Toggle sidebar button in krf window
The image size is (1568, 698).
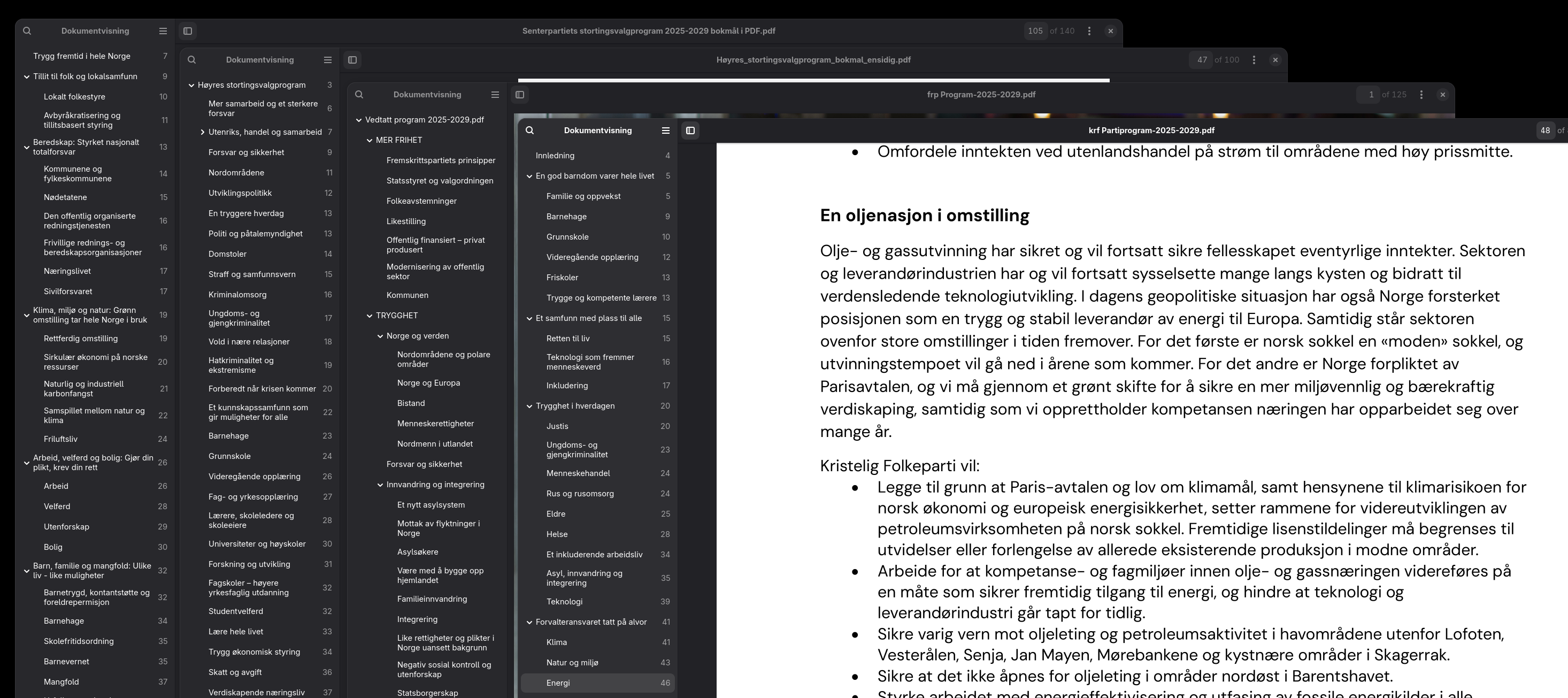click(x=690, y=130)
